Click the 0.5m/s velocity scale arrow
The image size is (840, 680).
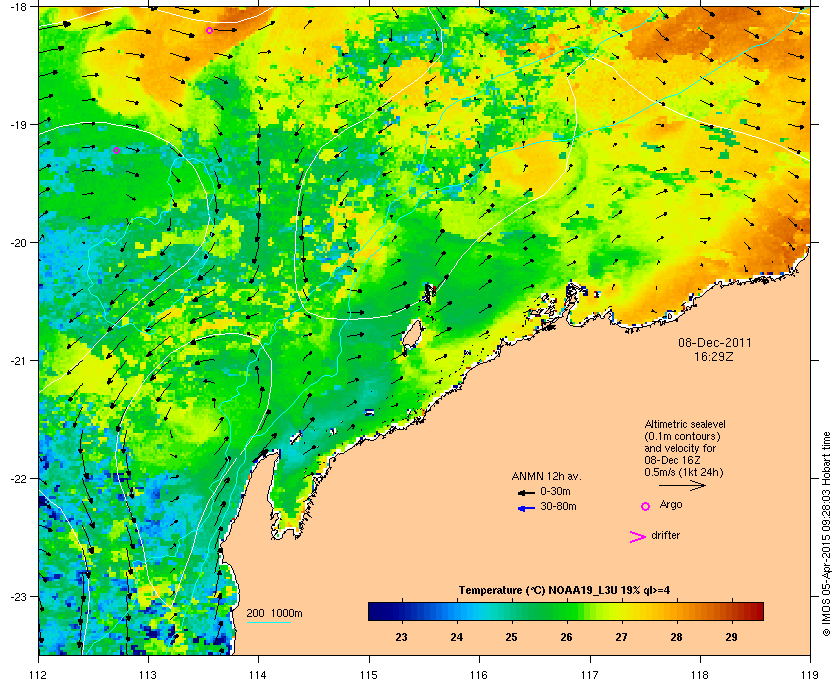click(x=682, y=485)
